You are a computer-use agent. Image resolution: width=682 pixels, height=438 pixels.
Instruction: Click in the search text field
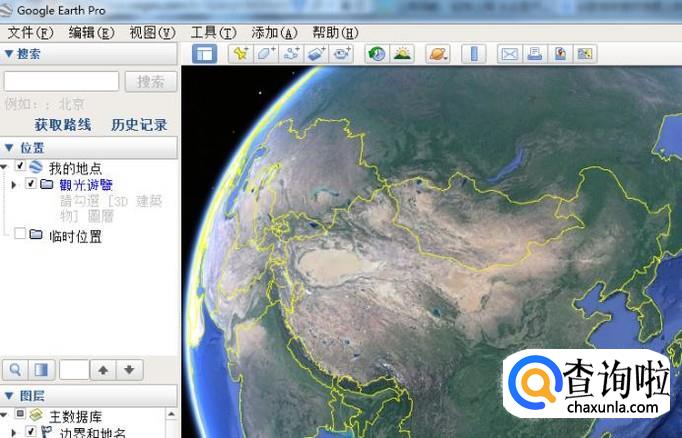pos(61,81)
